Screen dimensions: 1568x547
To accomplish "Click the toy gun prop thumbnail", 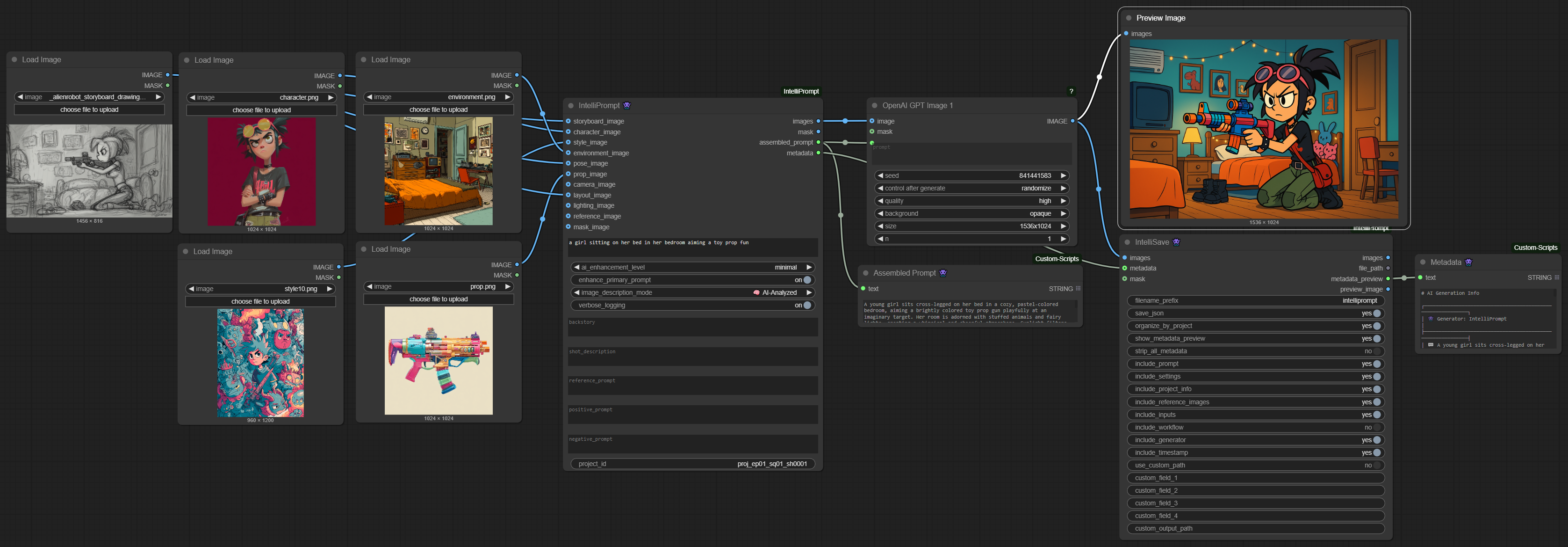I will coord(438,361).
